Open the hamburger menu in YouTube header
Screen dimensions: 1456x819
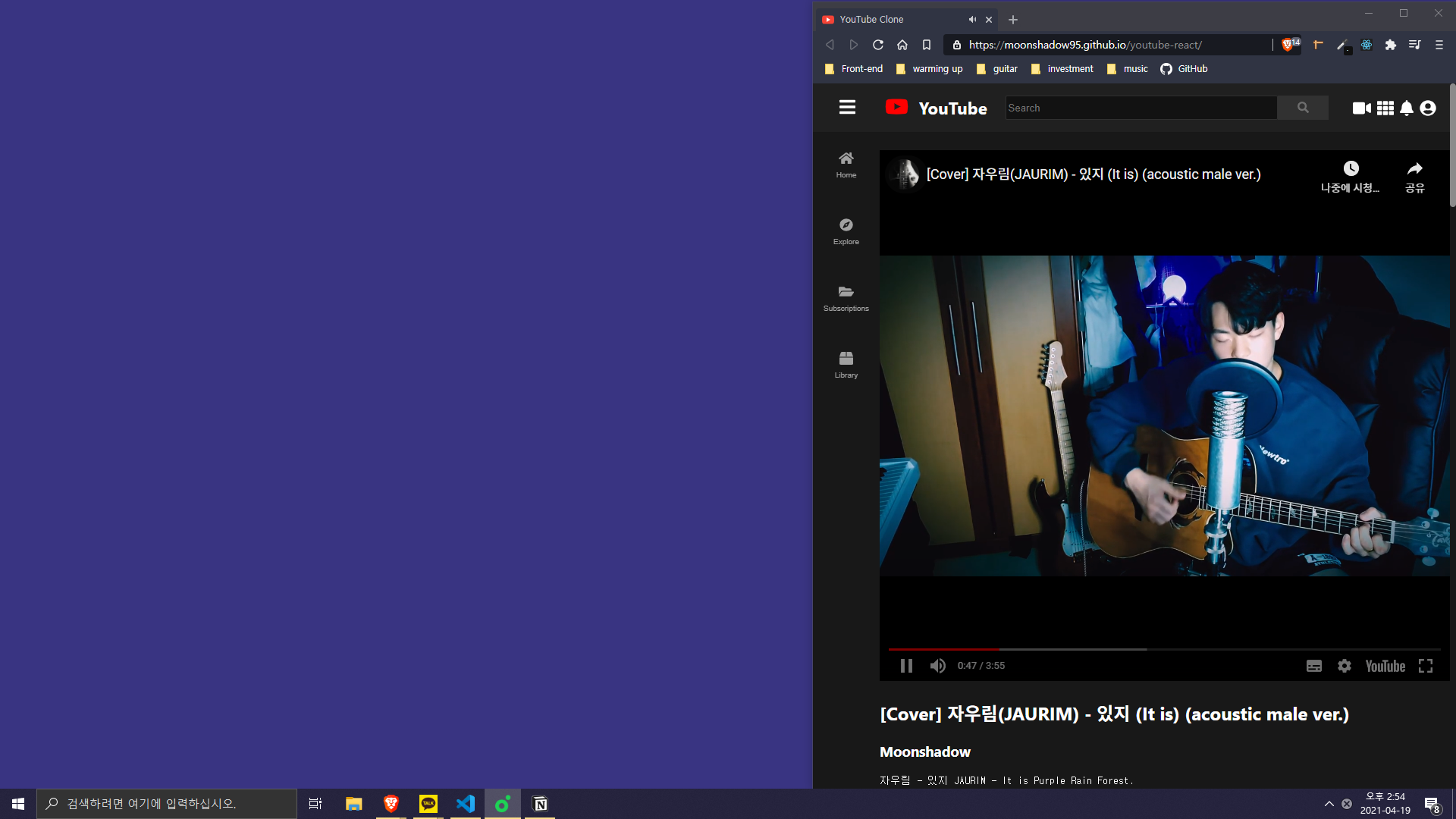coord(847,108)
